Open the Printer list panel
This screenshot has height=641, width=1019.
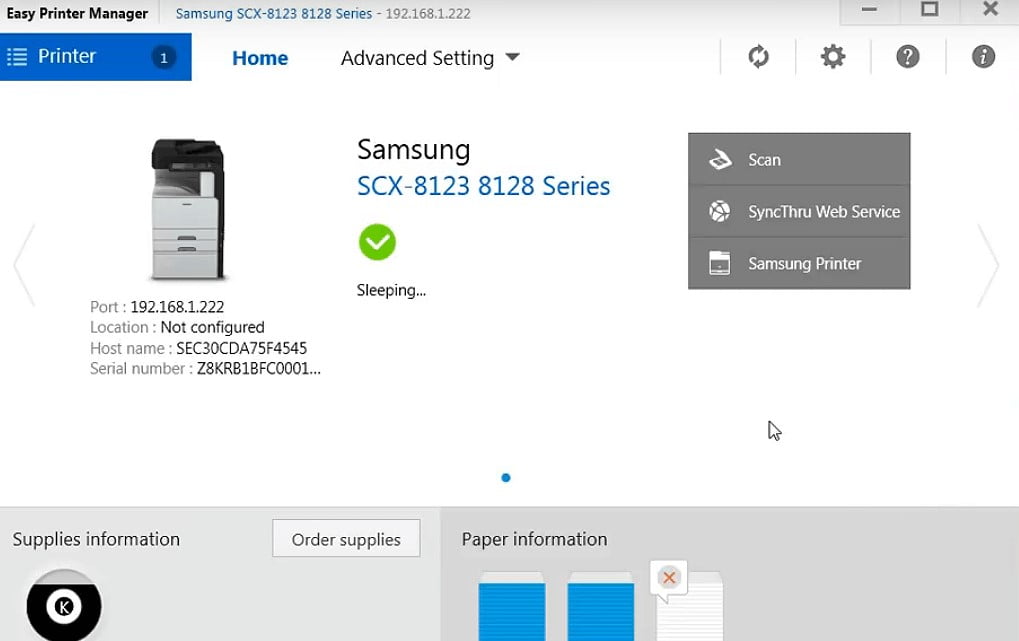click(x=96, y=57)
